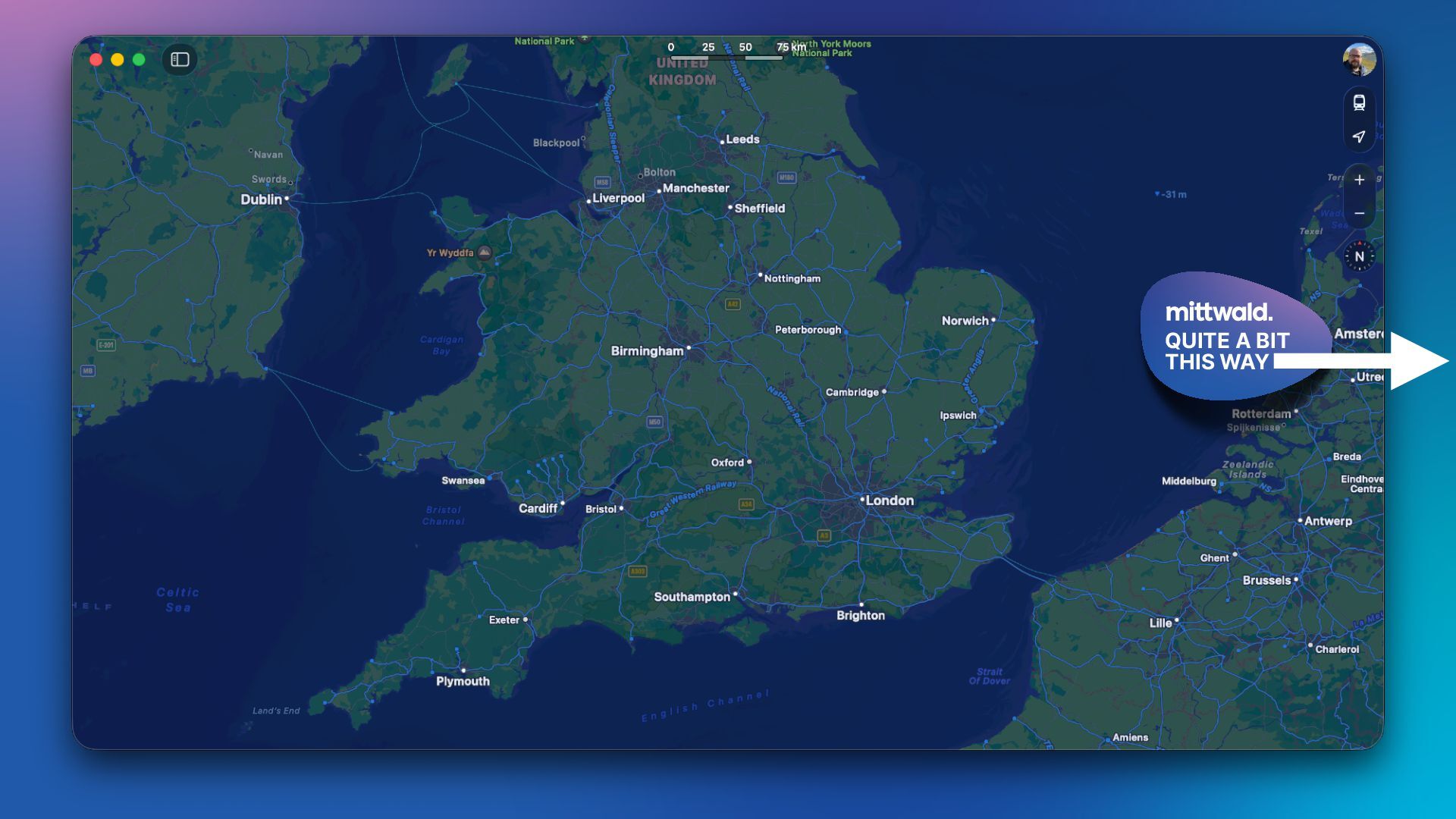
Task: Open the user profile avatar
Action: pyautogui.click(x=1359, y=59)
